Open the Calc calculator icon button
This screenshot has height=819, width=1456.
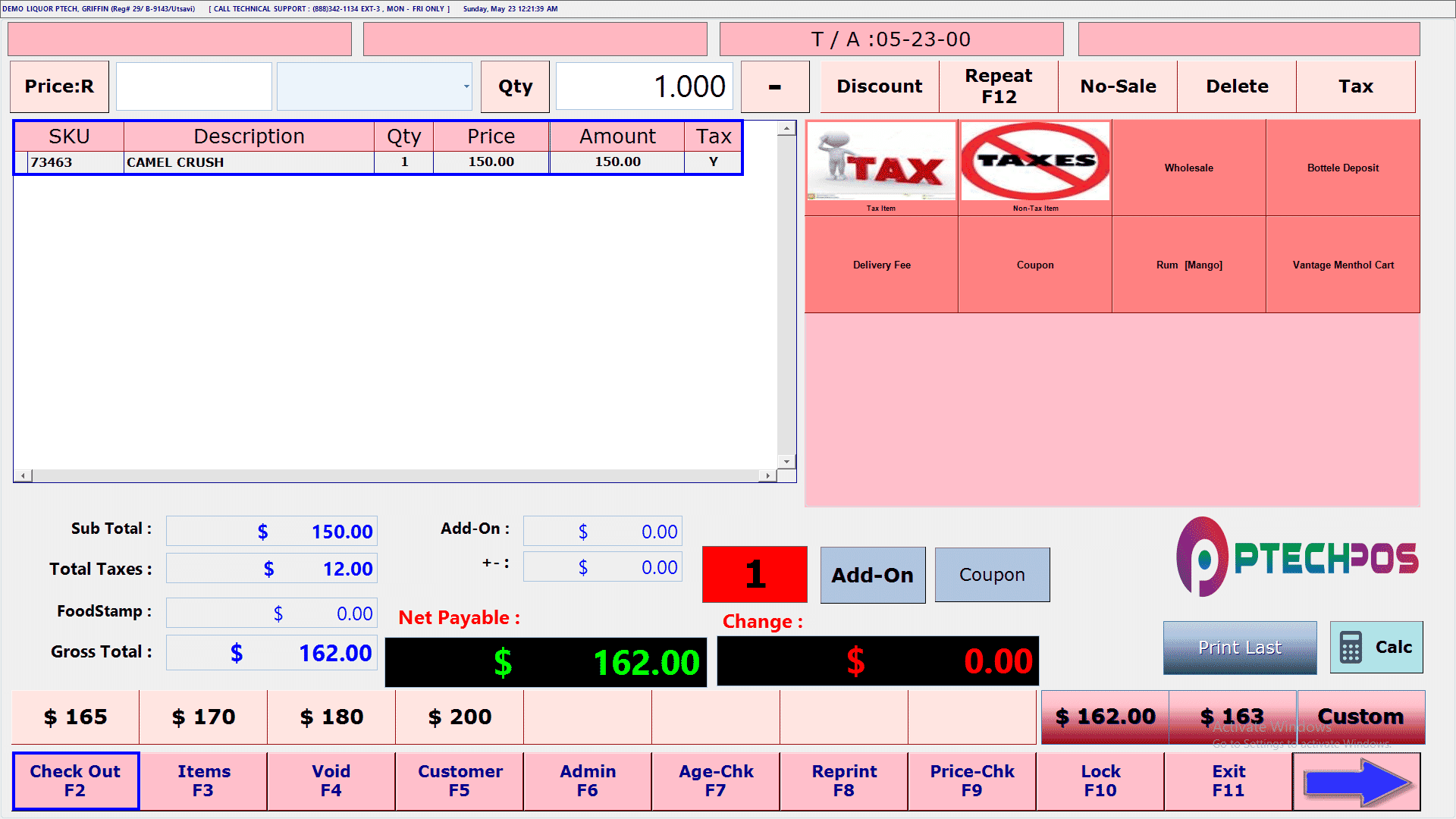tap(1376, 647)
